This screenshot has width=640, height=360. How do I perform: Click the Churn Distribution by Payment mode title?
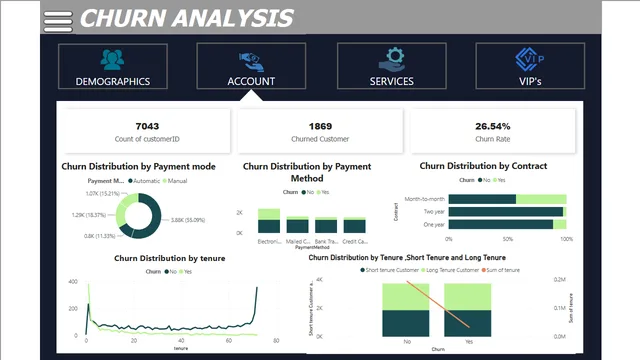coord(138,167)
